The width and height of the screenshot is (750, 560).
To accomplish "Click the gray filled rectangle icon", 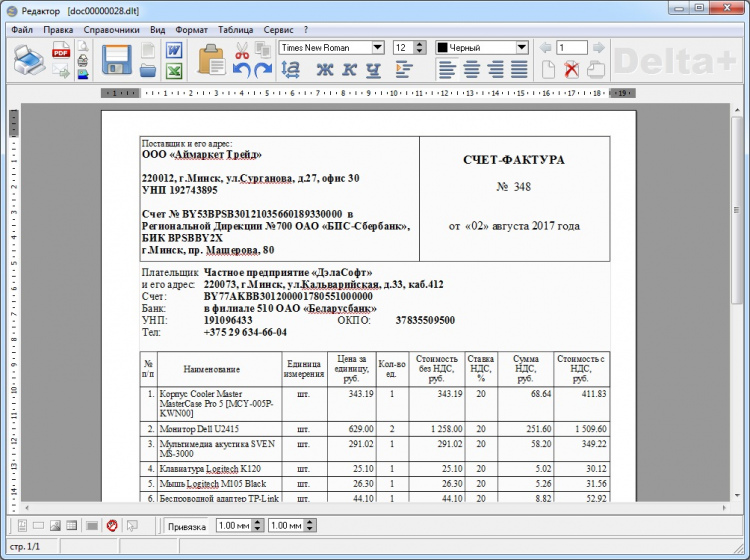I will pyautogui.click(x=92, y=526).
